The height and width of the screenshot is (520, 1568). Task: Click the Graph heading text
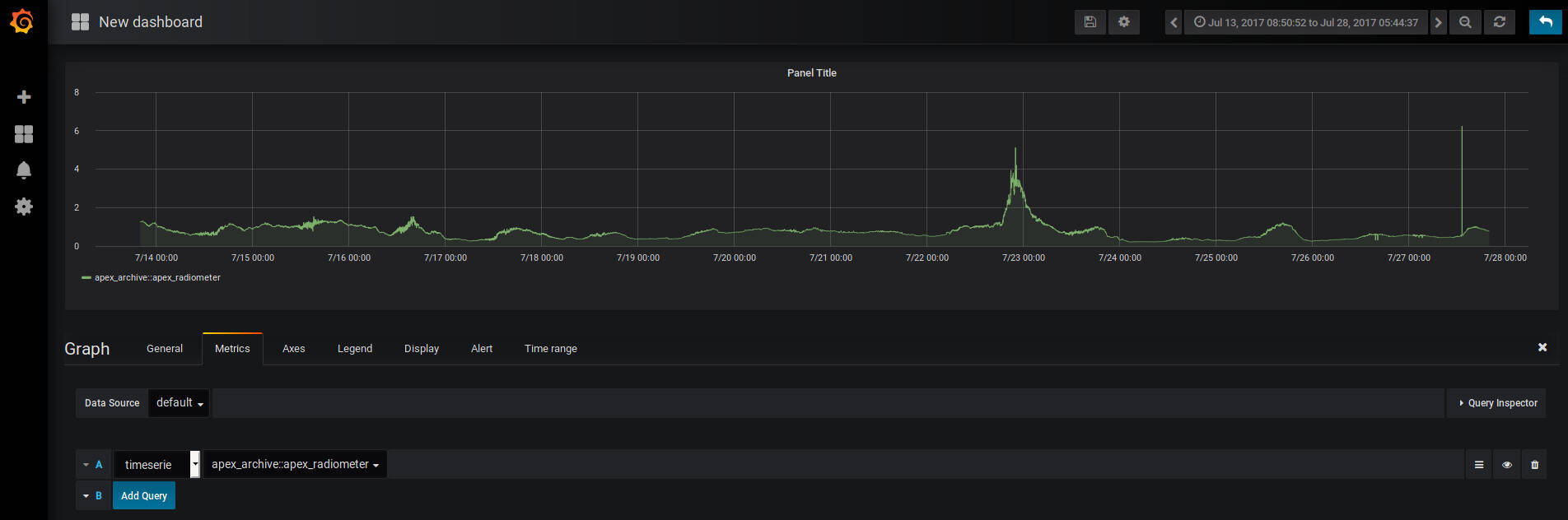[87, 349]
